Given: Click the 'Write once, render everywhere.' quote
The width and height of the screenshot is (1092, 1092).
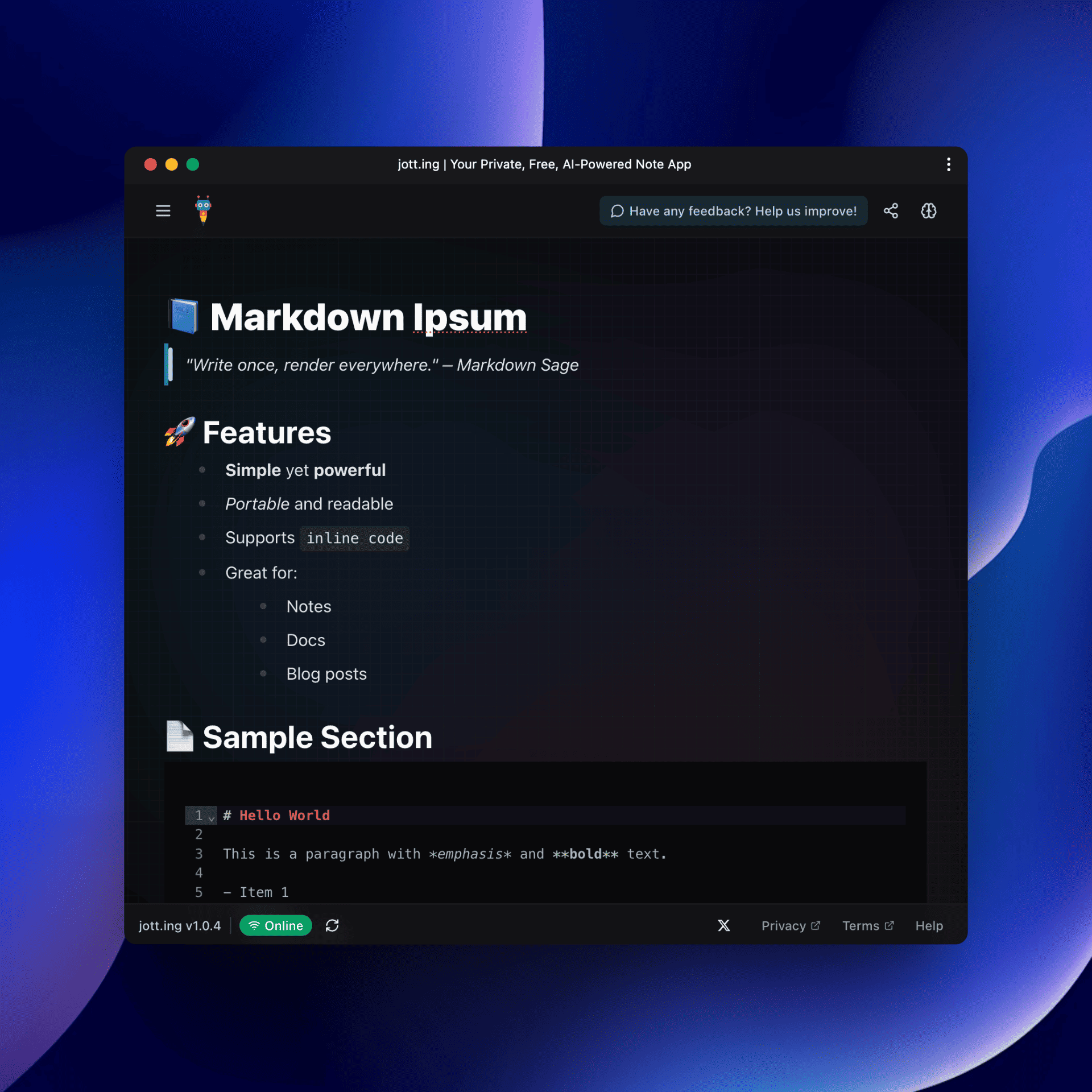Looking at the screenshot, I should click(382, 365).
